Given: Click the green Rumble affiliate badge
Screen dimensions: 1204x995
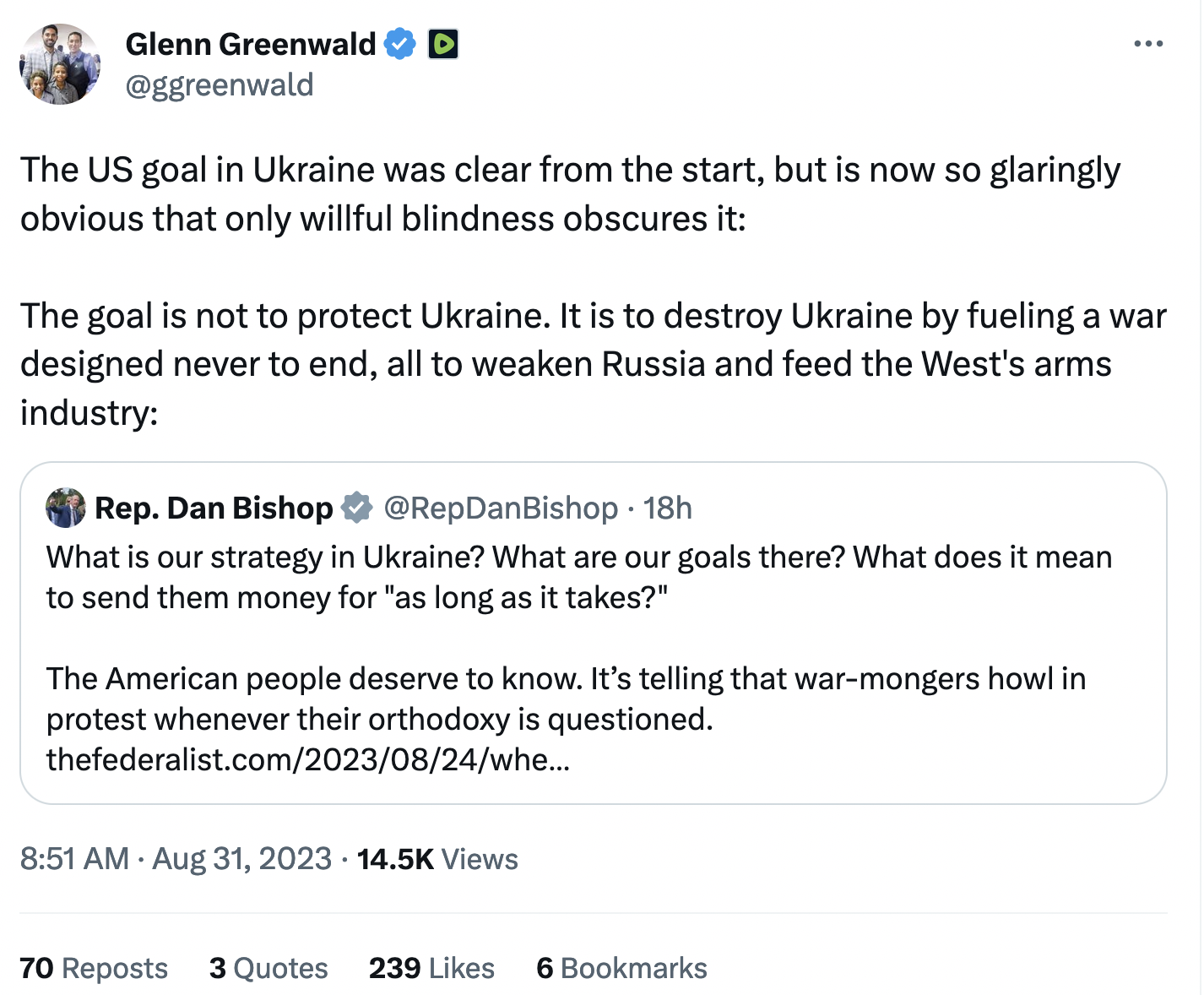Looking at the screenshot, I should [x=443, y=44].
